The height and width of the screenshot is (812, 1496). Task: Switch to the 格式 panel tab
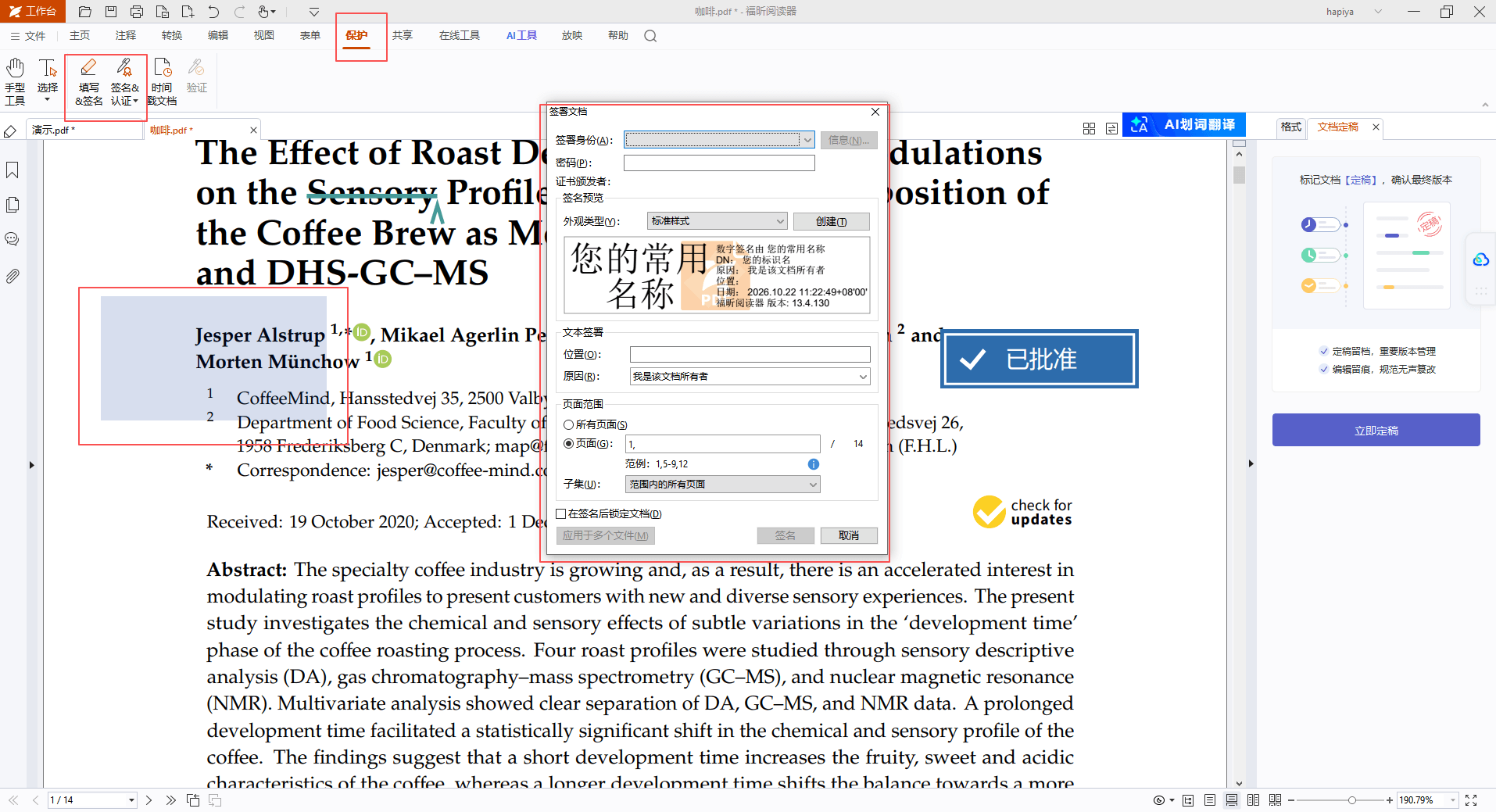point(1291,127)
